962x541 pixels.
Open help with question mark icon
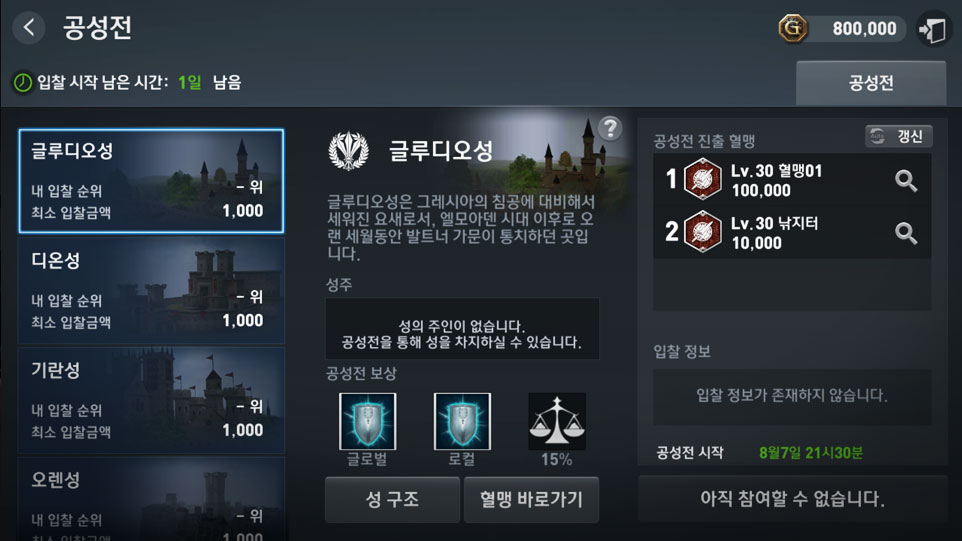click(x=610, y=129)
